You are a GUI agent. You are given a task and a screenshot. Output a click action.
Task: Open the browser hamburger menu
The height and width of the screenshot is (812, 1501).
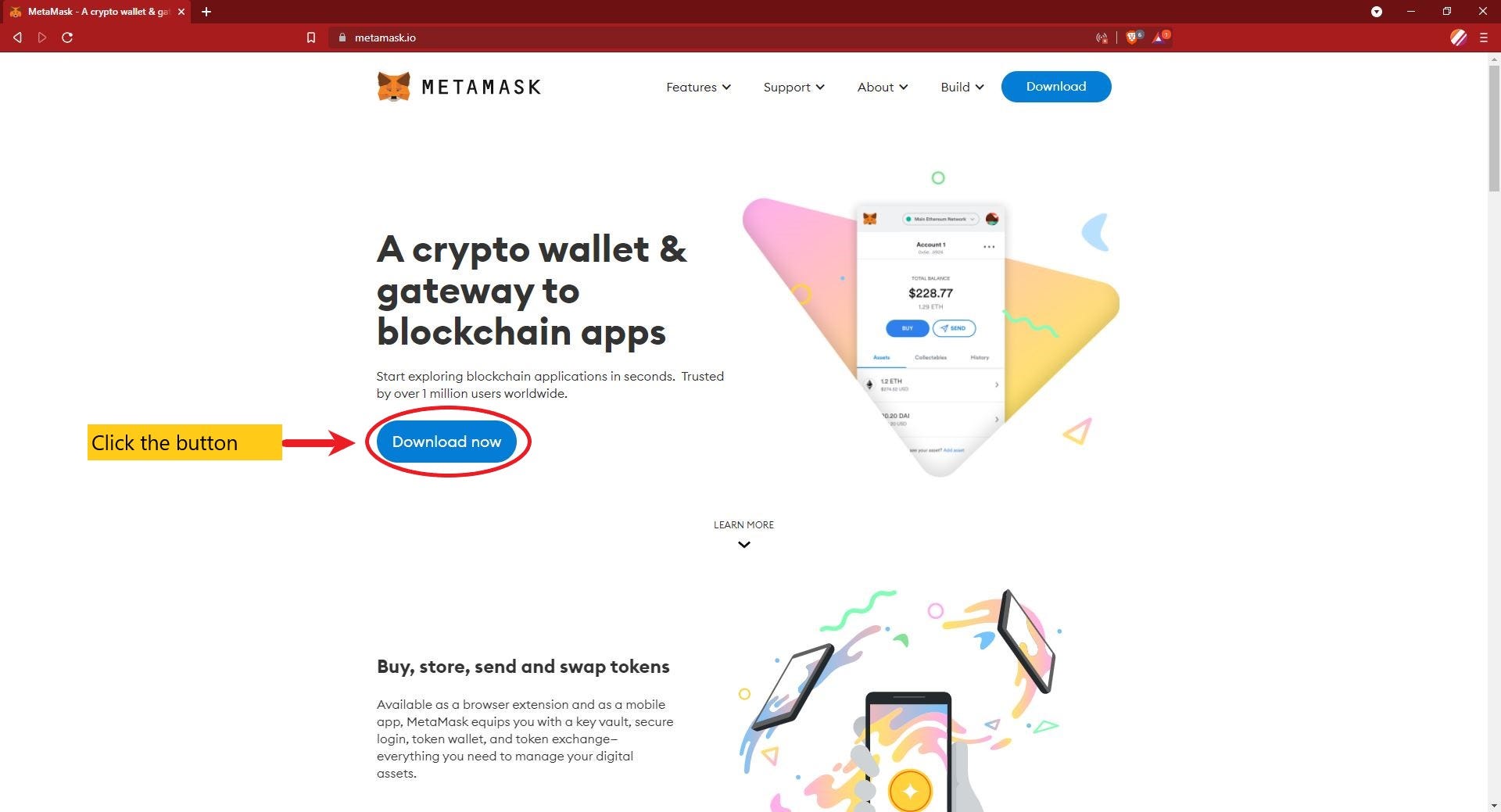tap(1484, 38)
